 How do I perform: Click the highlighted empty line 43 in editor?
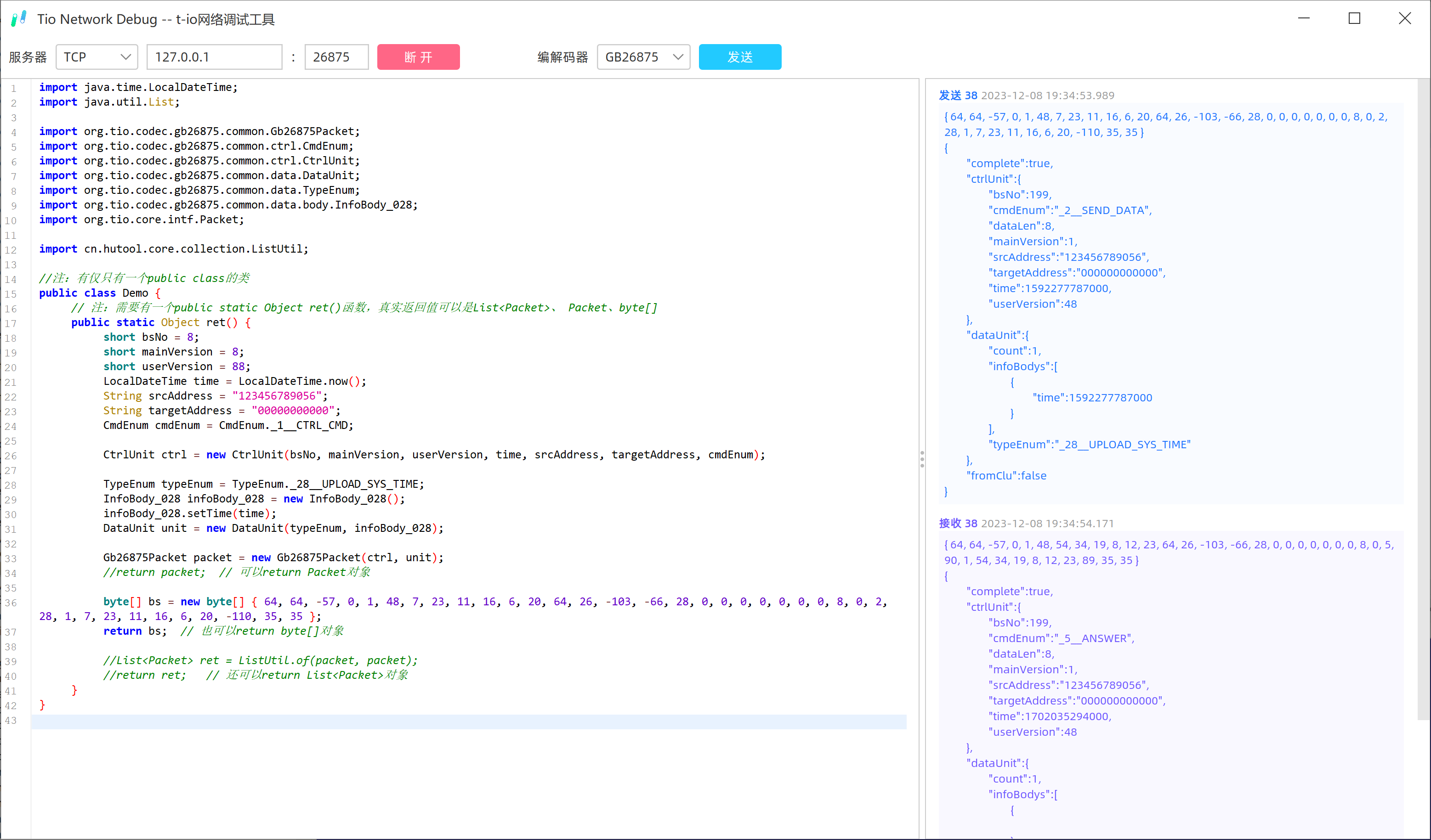tap(468, 722)
